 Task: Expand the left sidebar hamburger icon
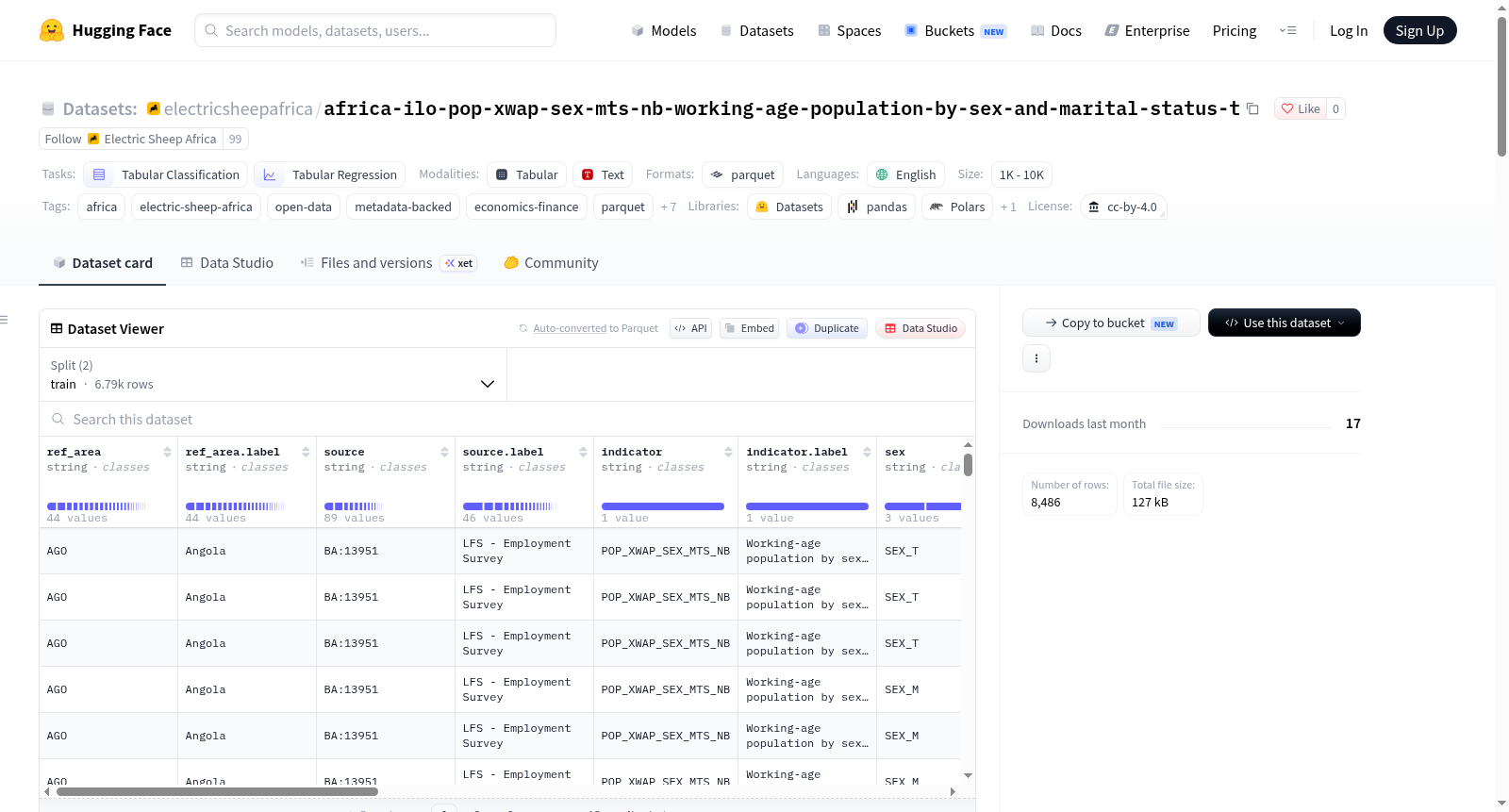tap(5, 320)
